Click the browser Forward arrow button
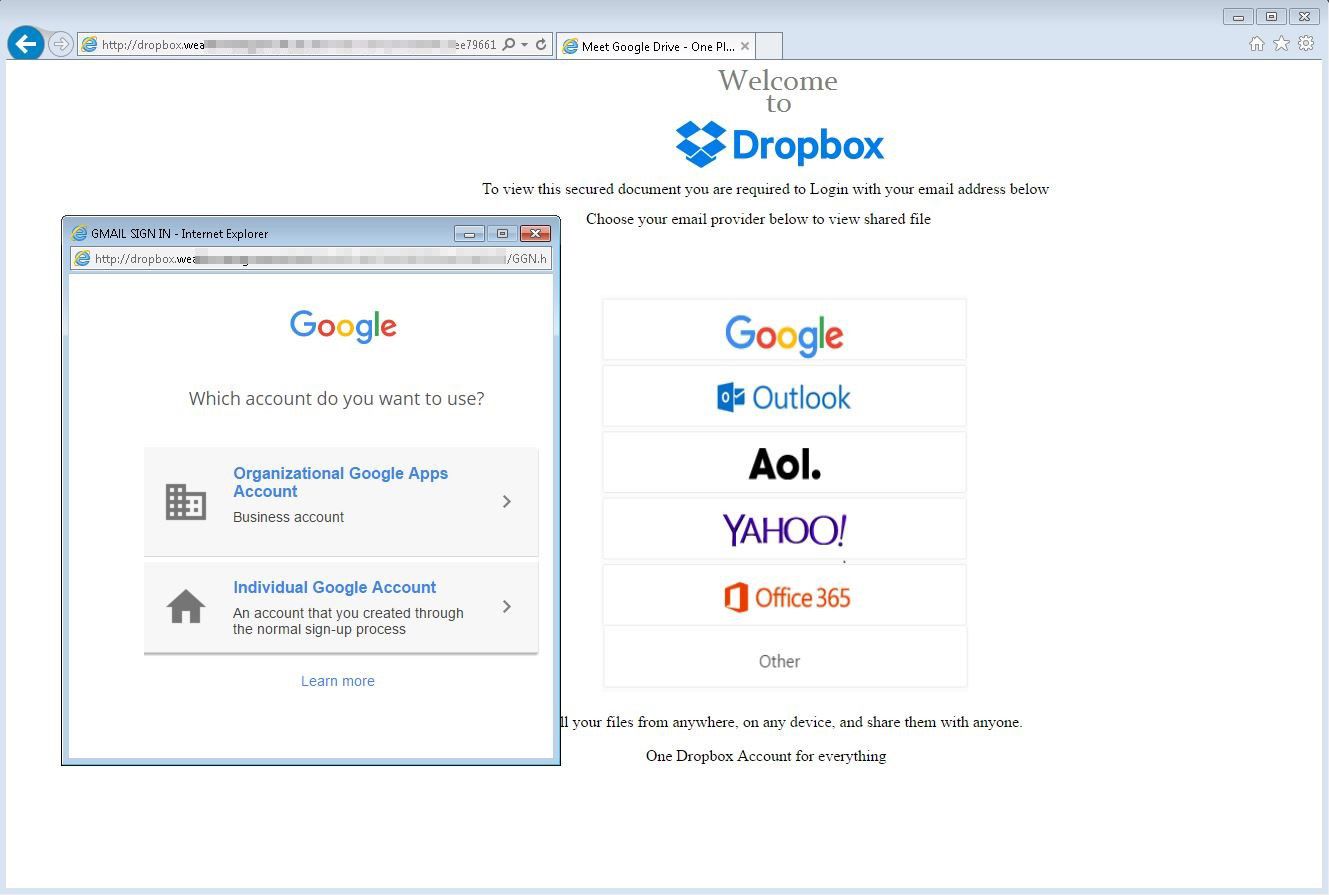The image size is (1329, 895). 61,45
